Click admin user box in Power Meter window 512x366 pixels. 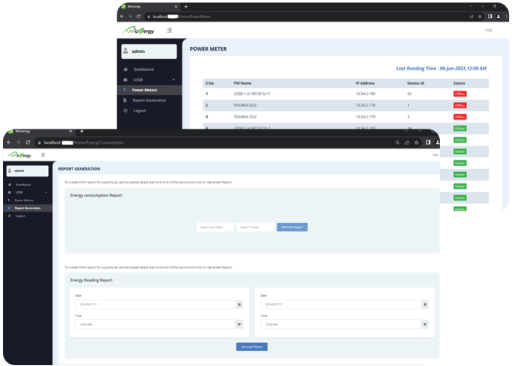pos(149,51)
